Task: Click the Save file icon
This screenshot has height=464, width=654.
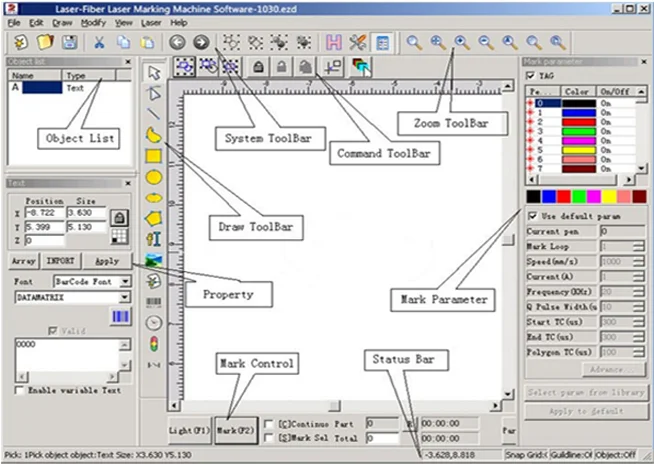Action: [69, 43]
